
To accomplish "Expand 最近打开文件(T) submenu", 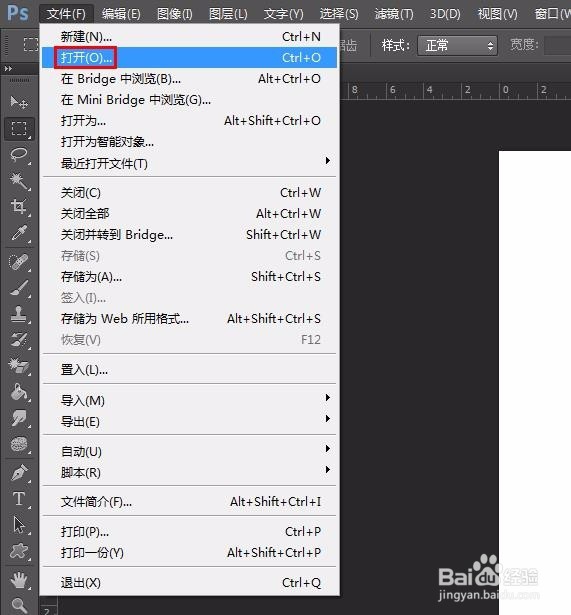I will point(190,163).
